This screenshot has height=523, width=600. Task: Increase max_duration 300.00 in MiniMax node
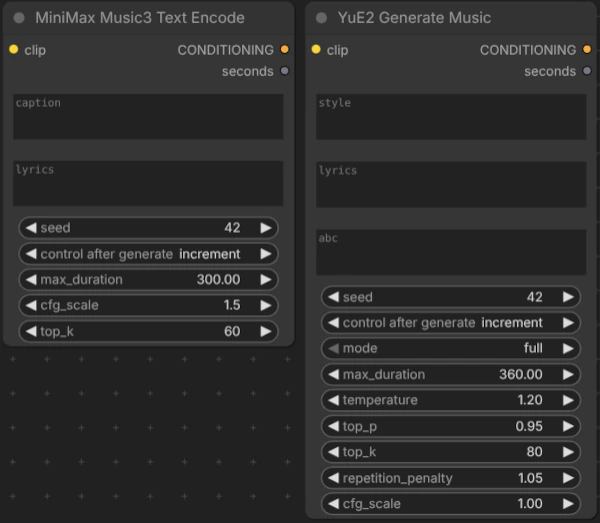266,280
